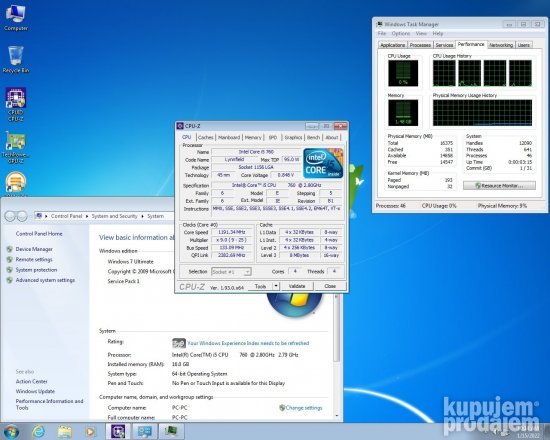The height and width of the screenshot is (440, 550).
Task: Open Performance Information and Tools link
Action: pos(49,404)
